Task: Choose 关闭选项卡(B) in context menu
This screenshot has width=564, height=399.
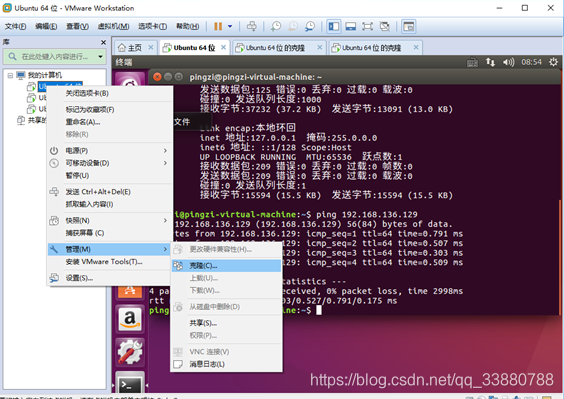Action: tap(110, 93)
